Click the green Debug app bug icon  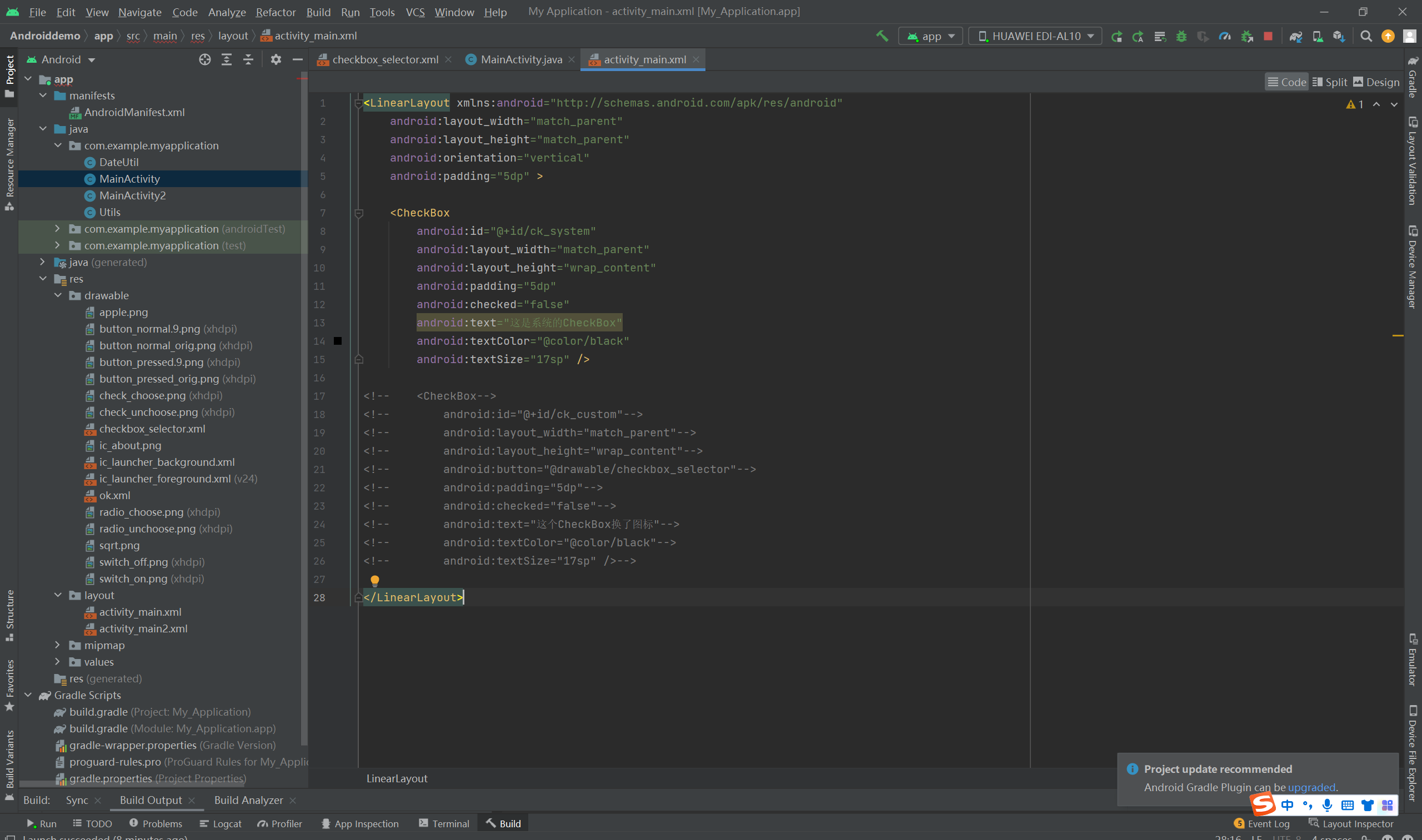pos(1181,36)
